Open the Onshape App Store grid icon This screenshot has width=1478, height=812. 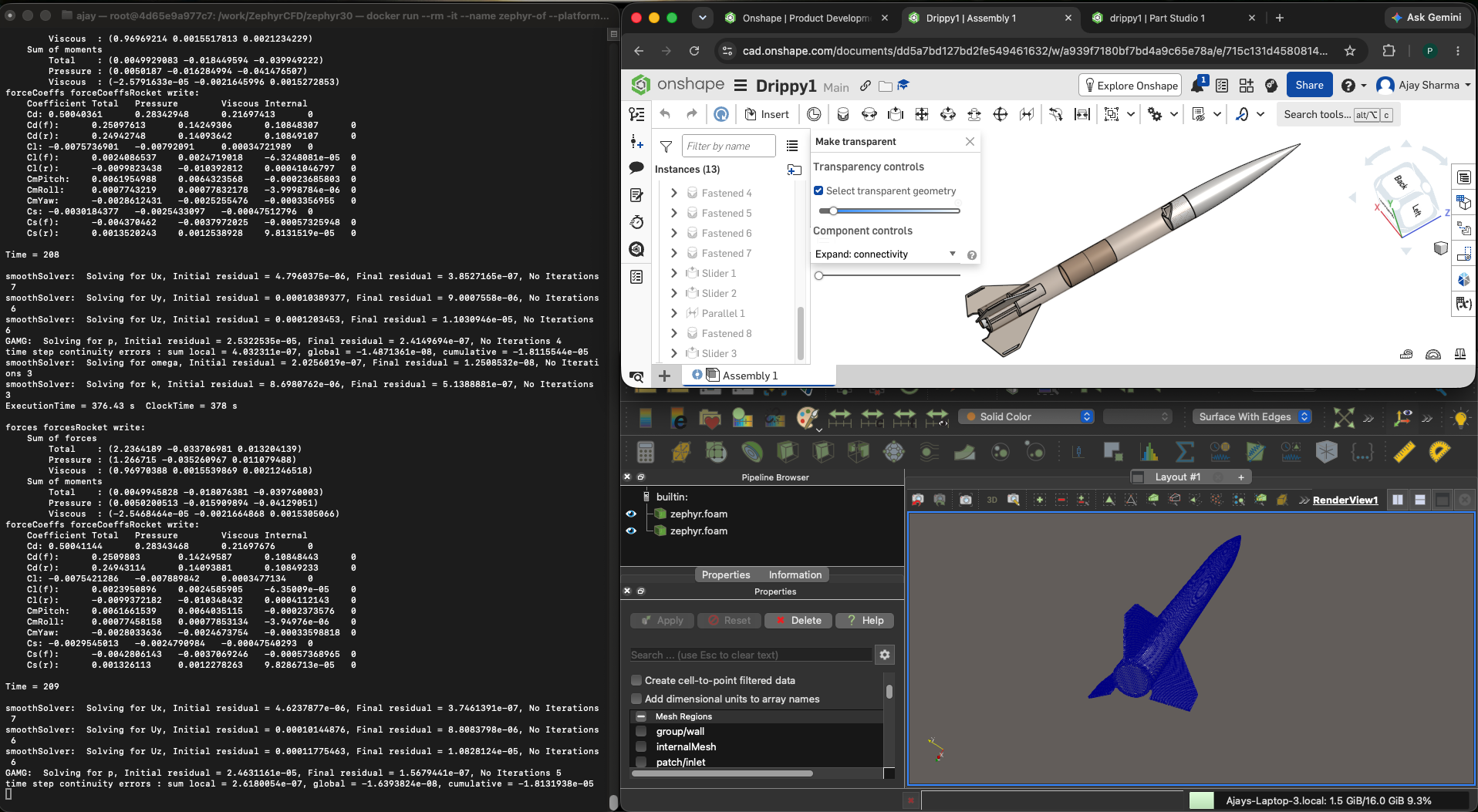point(1247,86)
